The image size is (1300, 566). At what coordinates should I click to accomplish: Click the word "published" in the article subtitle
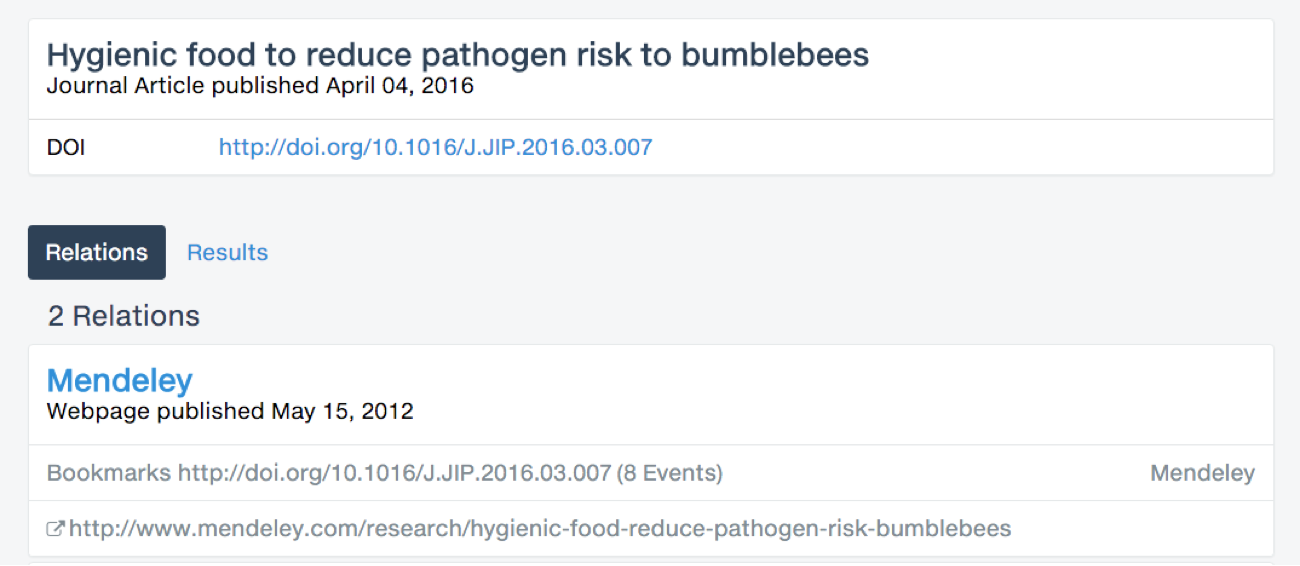point(264,86)
